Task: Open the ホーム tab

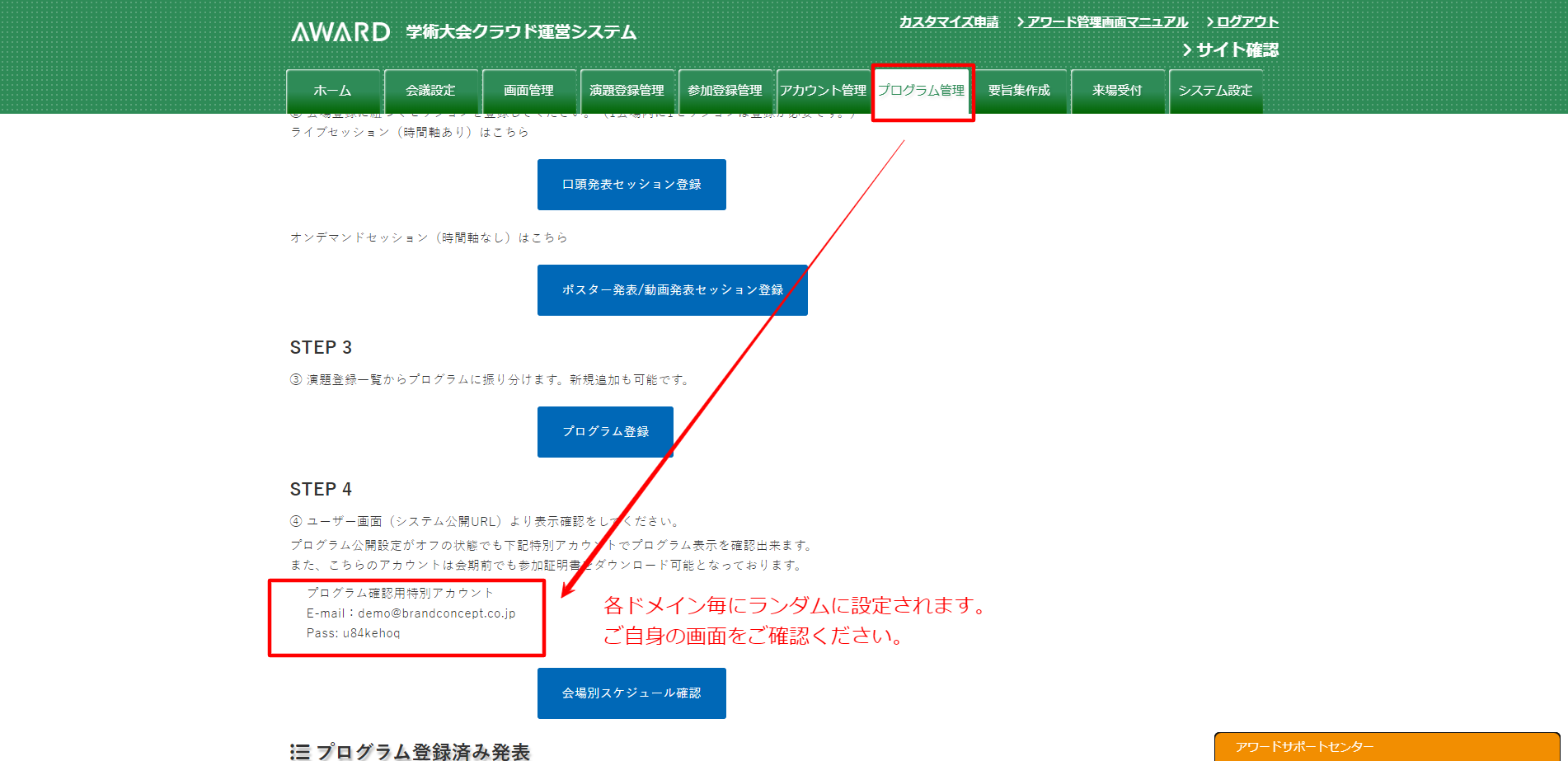Action: pyautogui.click(x=333, y=91)
